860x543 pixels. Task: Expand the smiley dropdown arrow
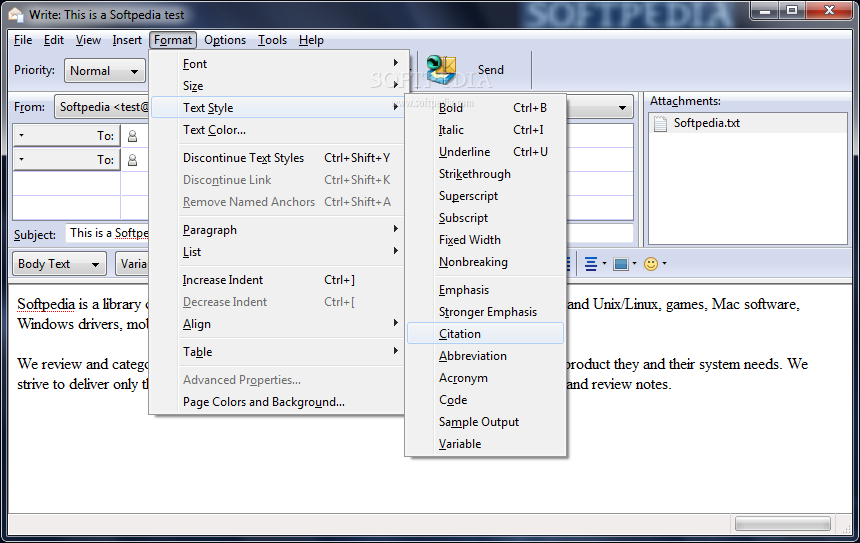pos(664,263)
